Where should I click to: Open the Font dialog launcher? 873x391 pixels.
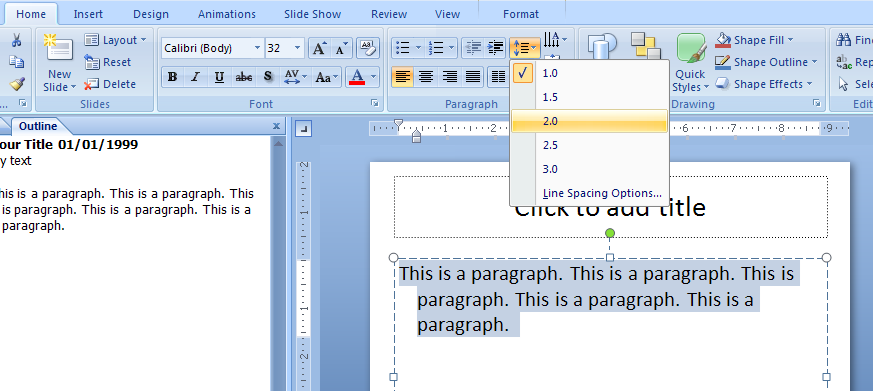pyautogui.click(x=375, y=103)
